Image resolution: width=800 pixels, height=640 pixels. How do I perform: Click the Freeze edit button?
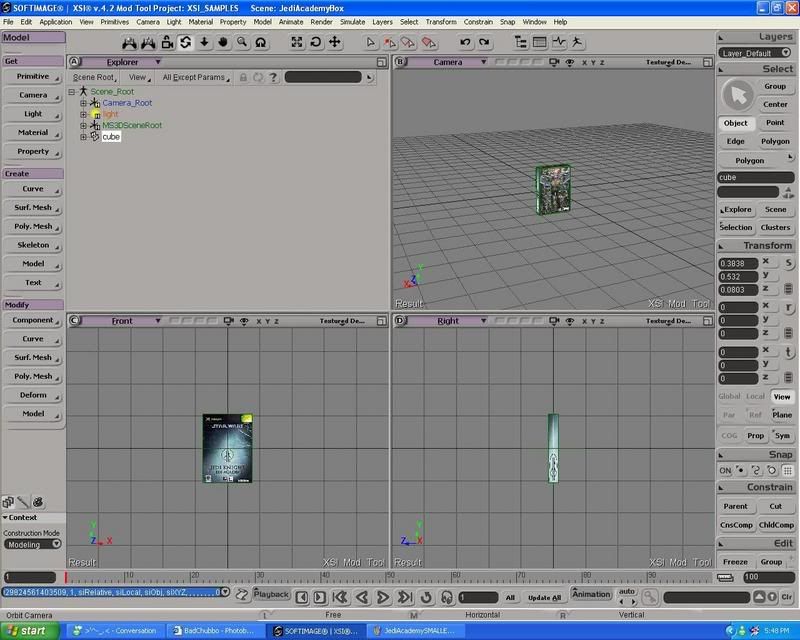click(x=735, y=561)
